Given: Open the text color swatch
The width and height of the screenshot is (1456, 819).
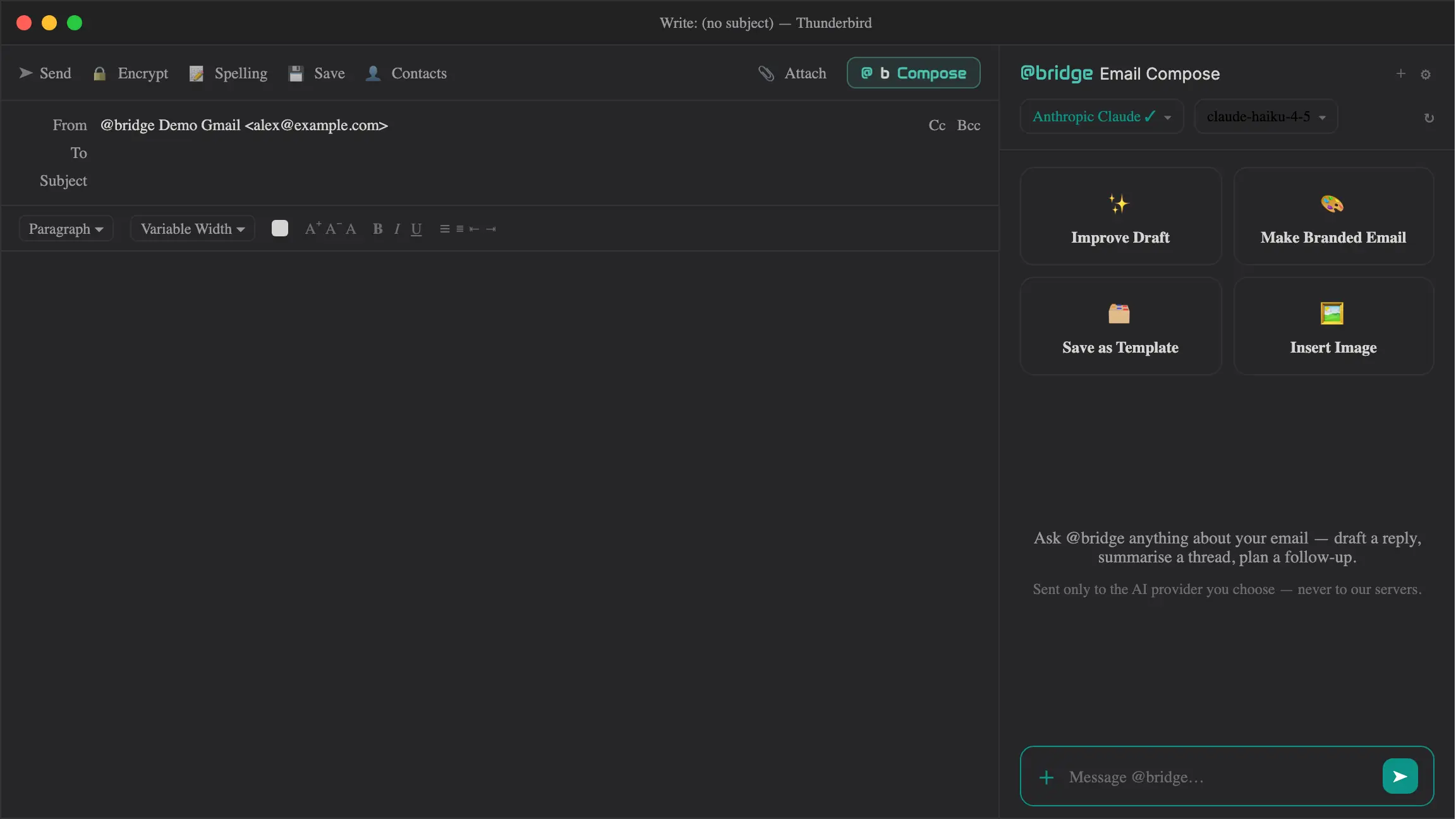Looking at the screenshot, I should pos(279,228).
